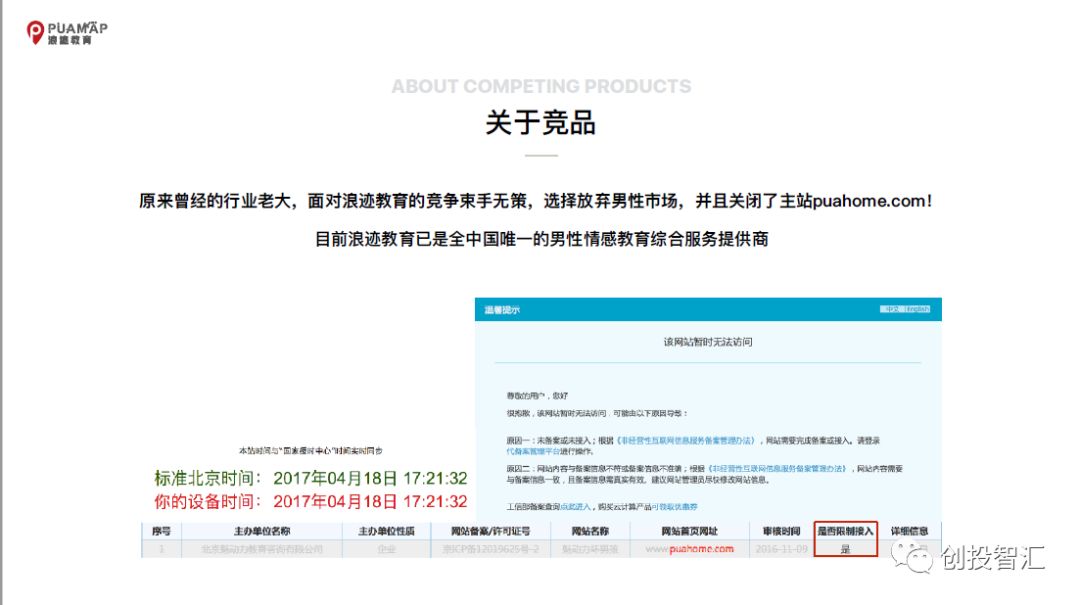Viewport: 1080px width, 605px height.
Task: Click the 点此进入 filing query link
Action: point(576,507)
